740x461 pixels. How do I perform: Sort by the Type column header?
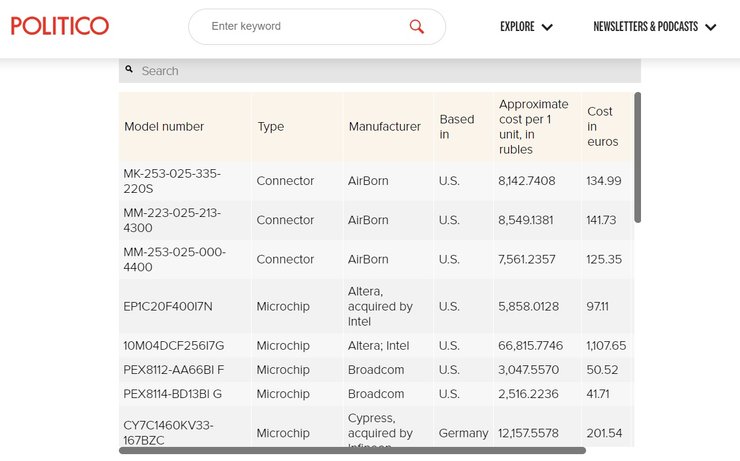[x=271, y=127]
